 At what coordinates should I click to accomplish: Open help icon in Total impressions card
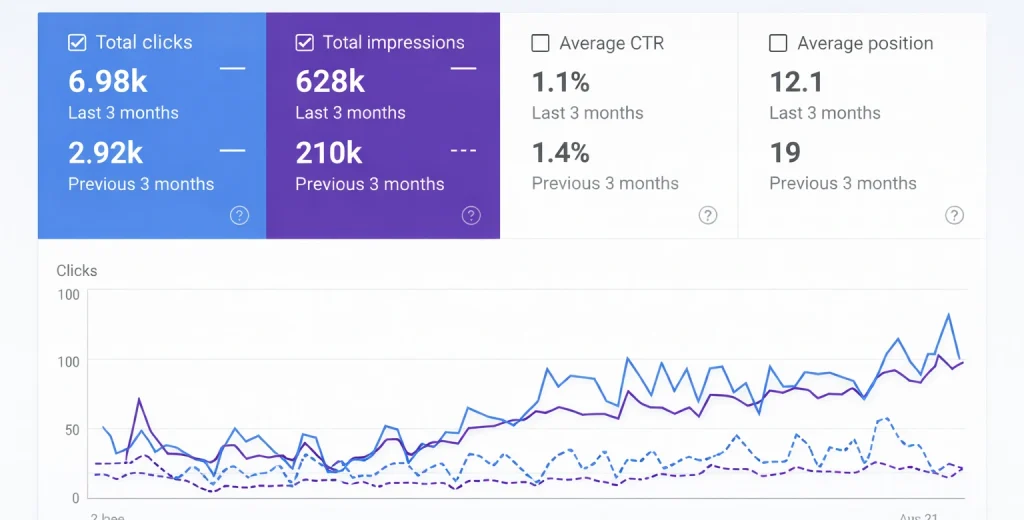coord(471,215)
